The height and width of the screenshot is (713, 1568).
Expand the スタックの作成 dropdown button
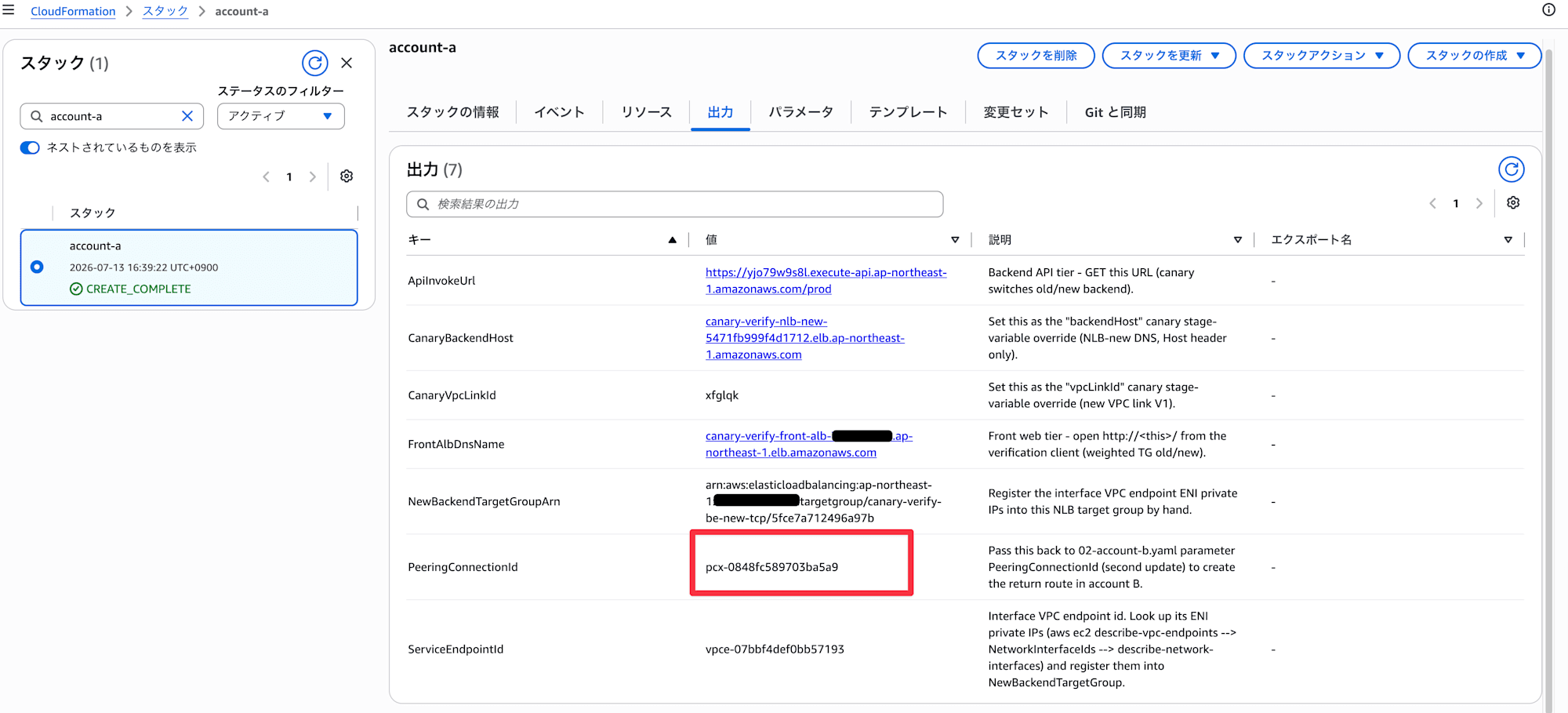1475,56
